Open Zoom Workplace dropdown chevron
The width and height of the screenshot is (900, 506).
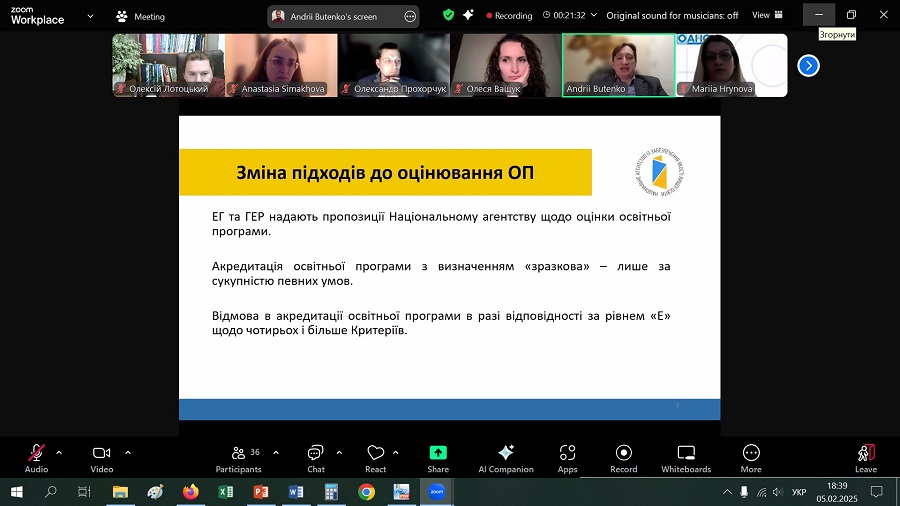click(91, 16)
